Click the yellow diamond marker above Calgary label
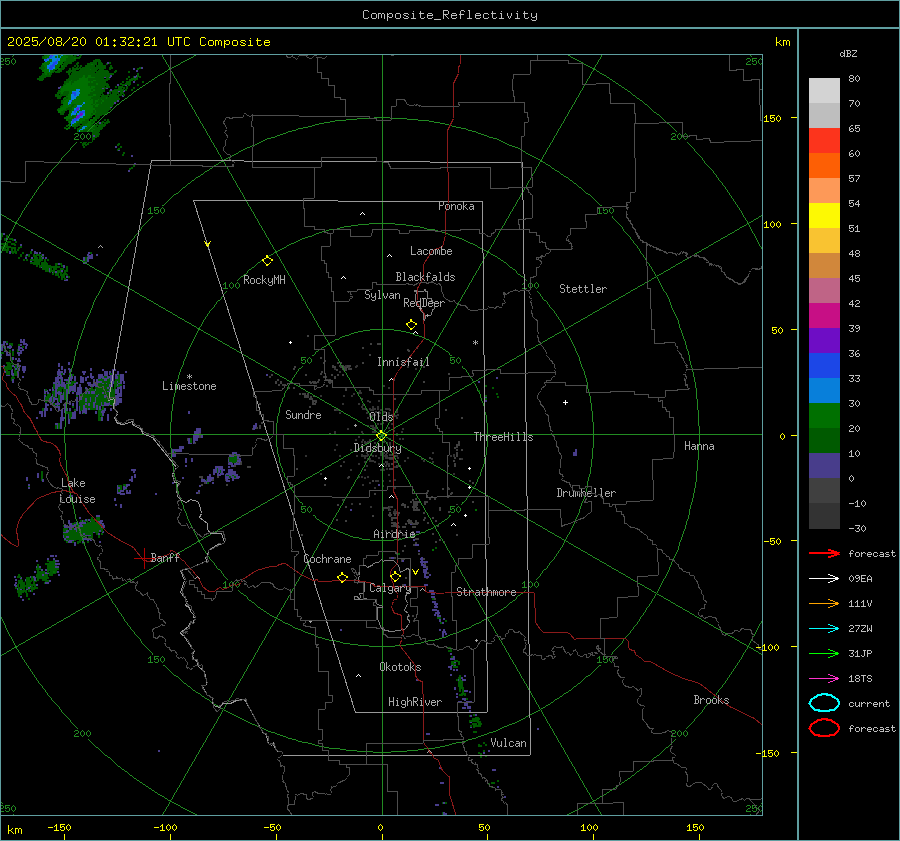 click(395, 576)
